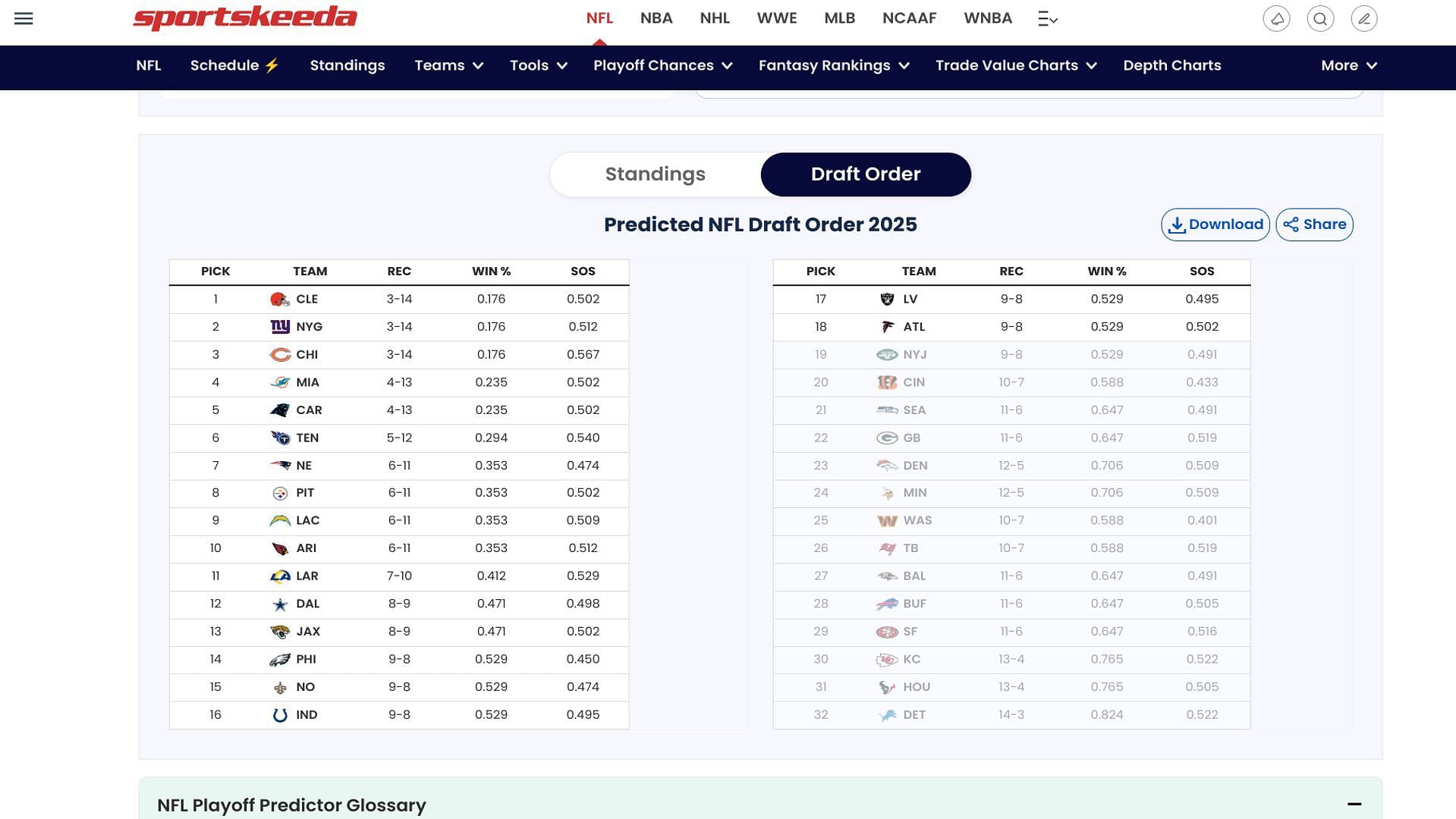Download the predicted draft order

coord(1215,224)
